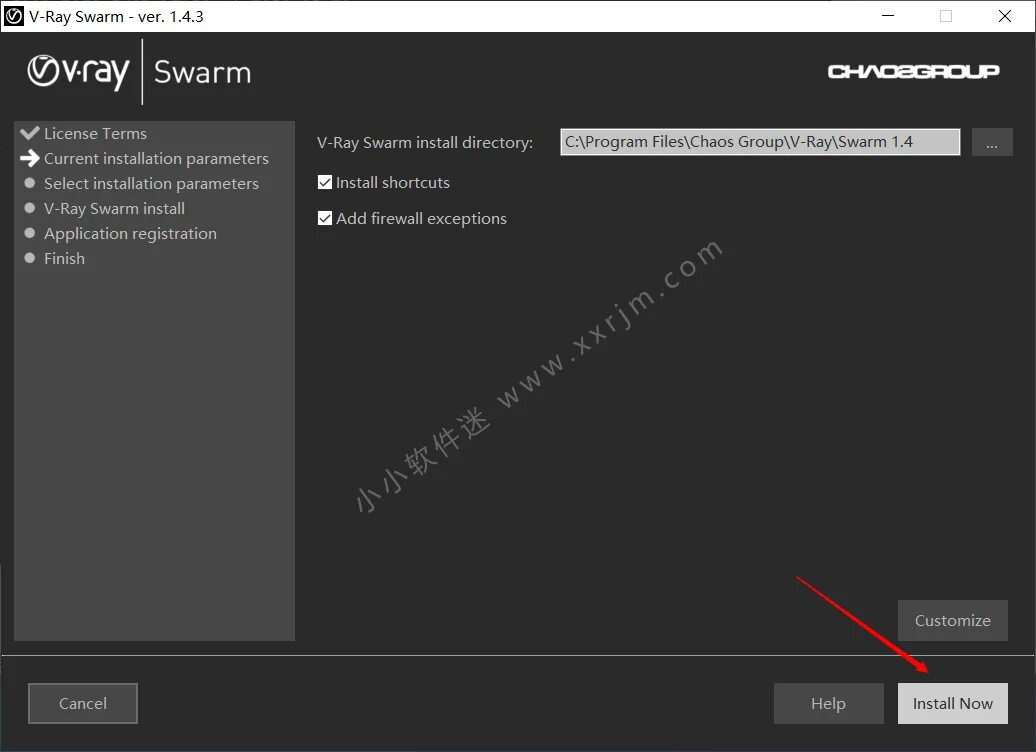
Task: Click the 'Add firewall exceptions' label text
Action: click(421, 219)
